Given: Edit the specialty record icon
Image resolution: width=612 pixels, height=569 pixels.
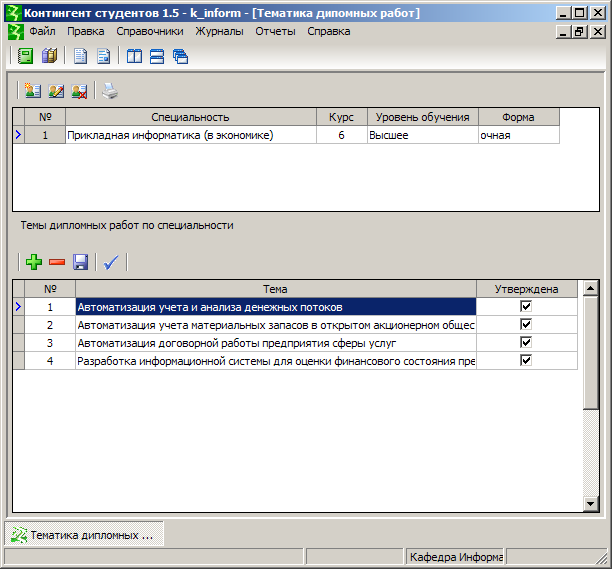Looking at the screenshot, I should tap(56, 91).
